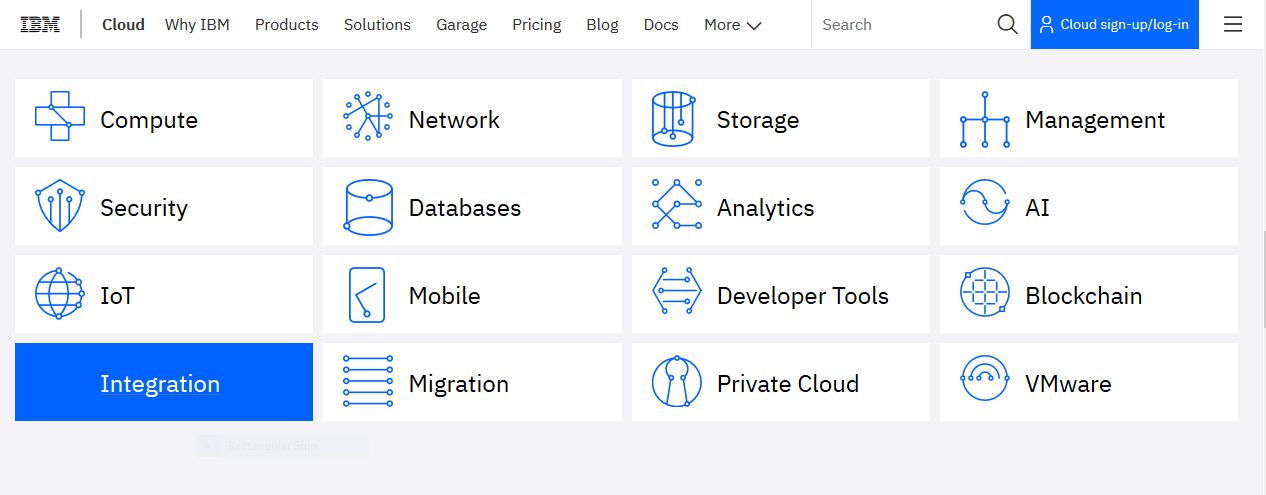
Task: Click Cloud sign-up/log-in button
Action: (1114, 25)
